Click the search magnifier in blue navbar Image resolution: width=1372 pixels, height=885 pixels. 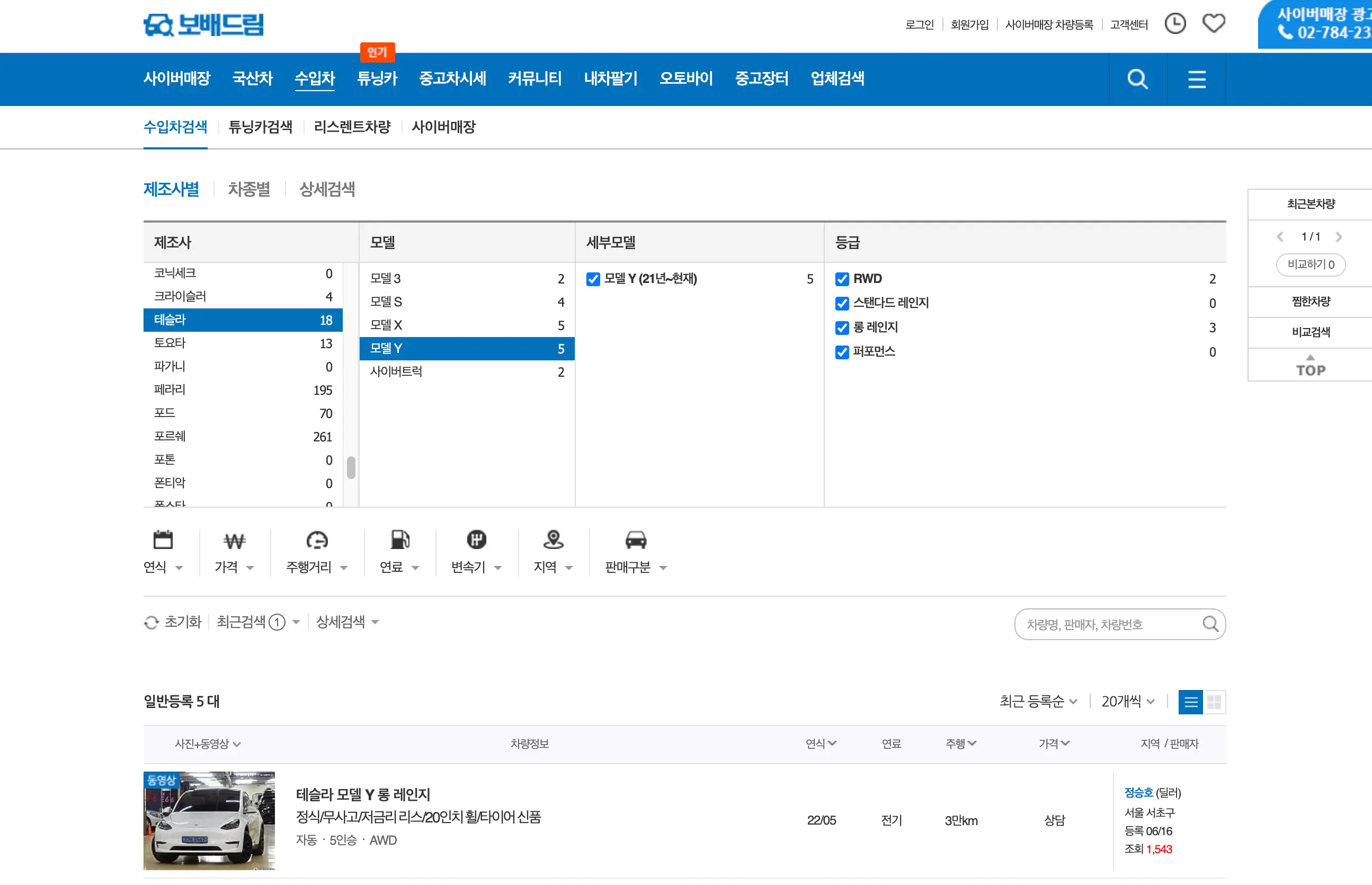(x=1137, y=79)
